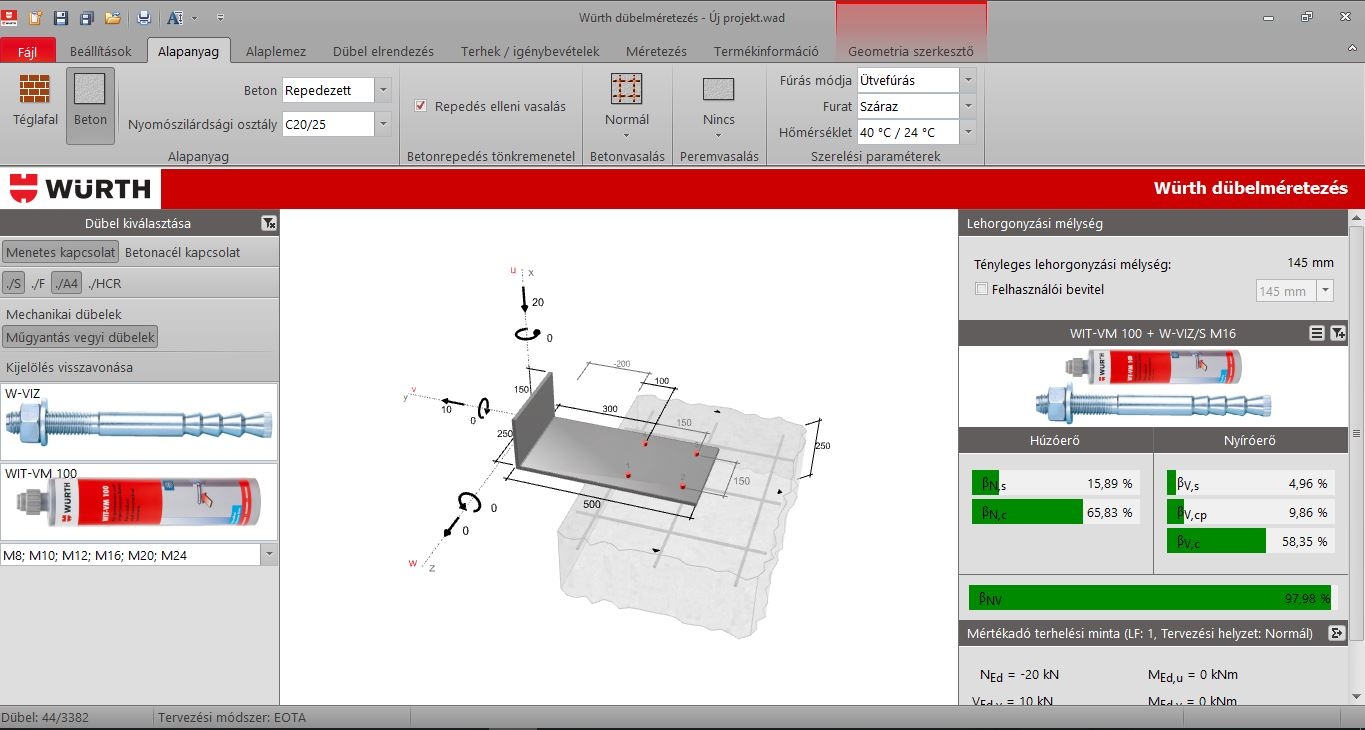Print using the printer icon
Image resolution: width=1365 pixels, height=730 pixels.
[144, 18]
